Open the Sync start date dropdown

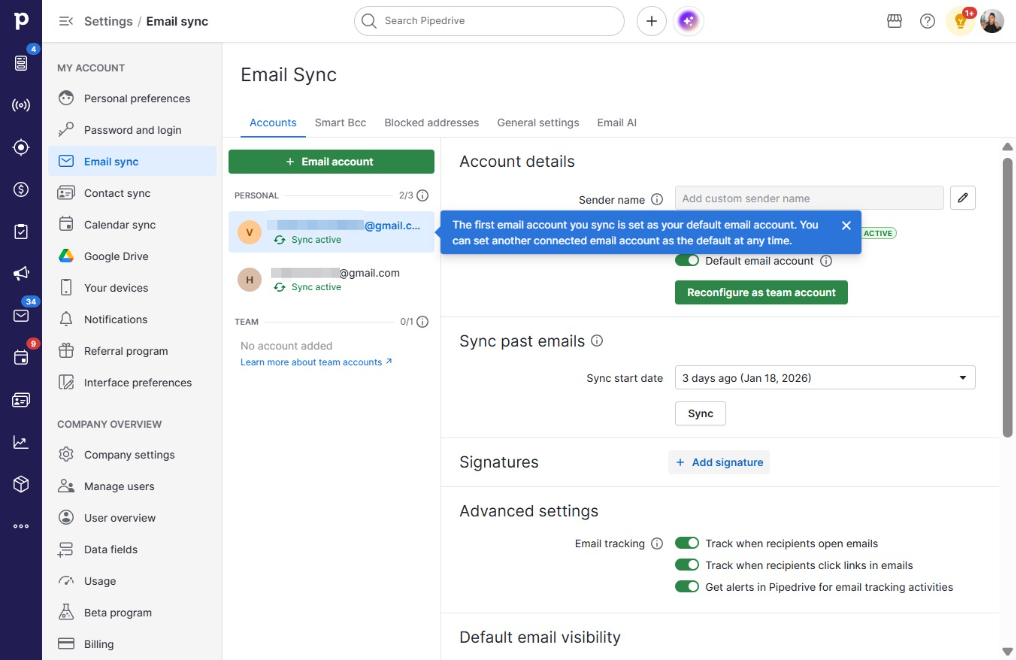point(825,378)
